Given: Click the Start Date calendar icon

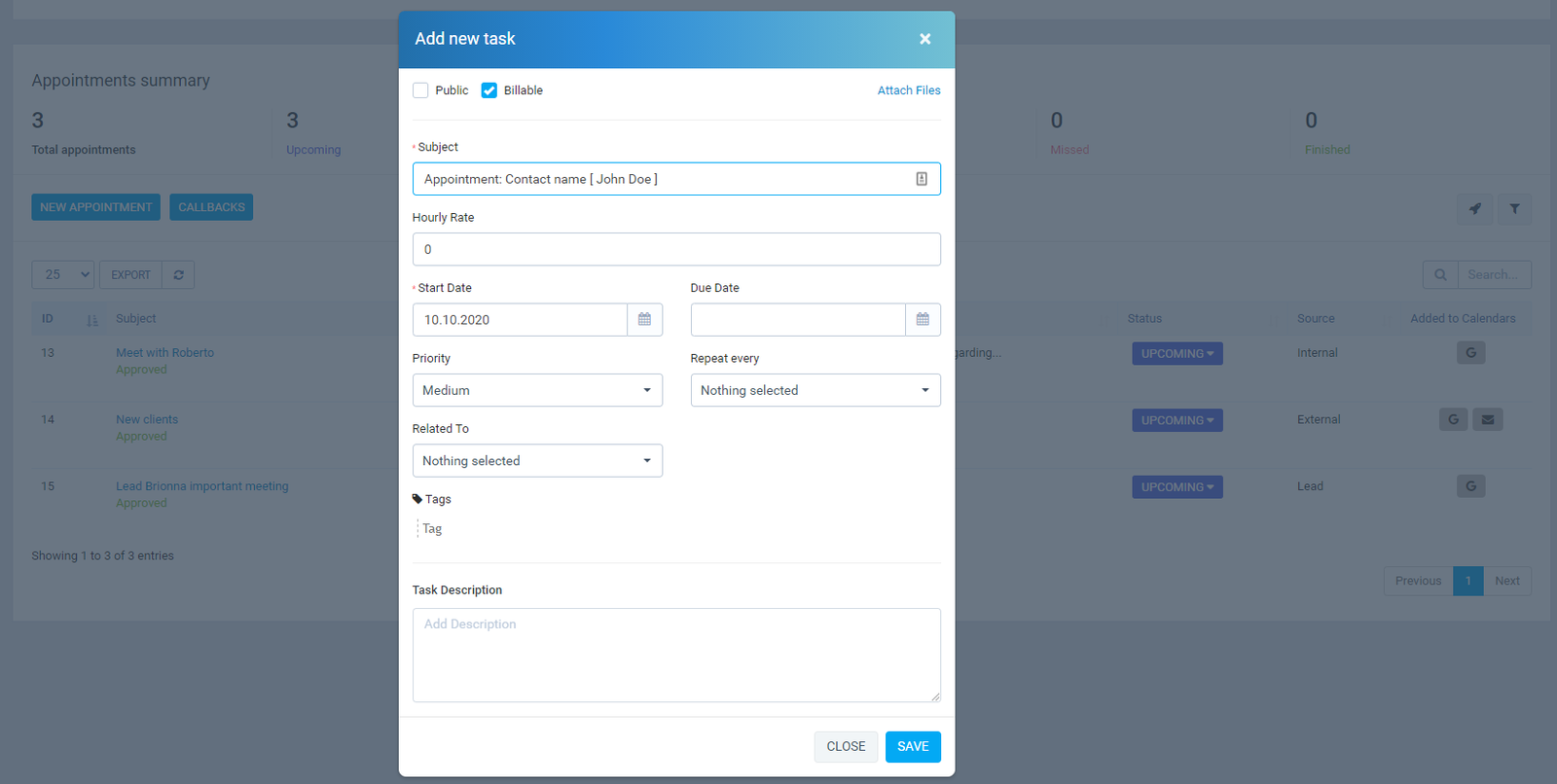Looking at the screenshot, I should [x=644, y=320].
